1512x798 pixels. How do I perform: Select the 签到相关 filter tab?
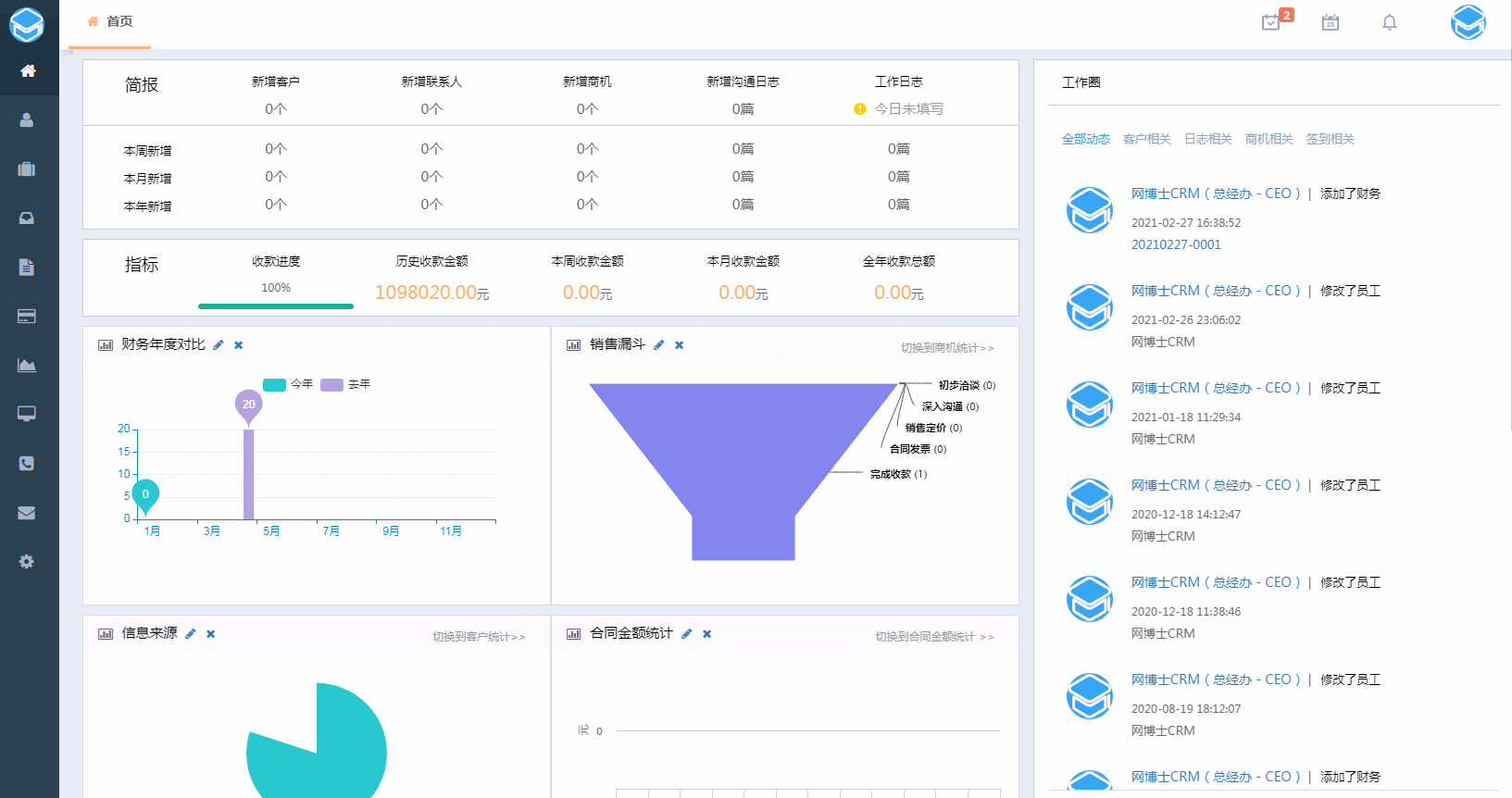coord(1331,139)
